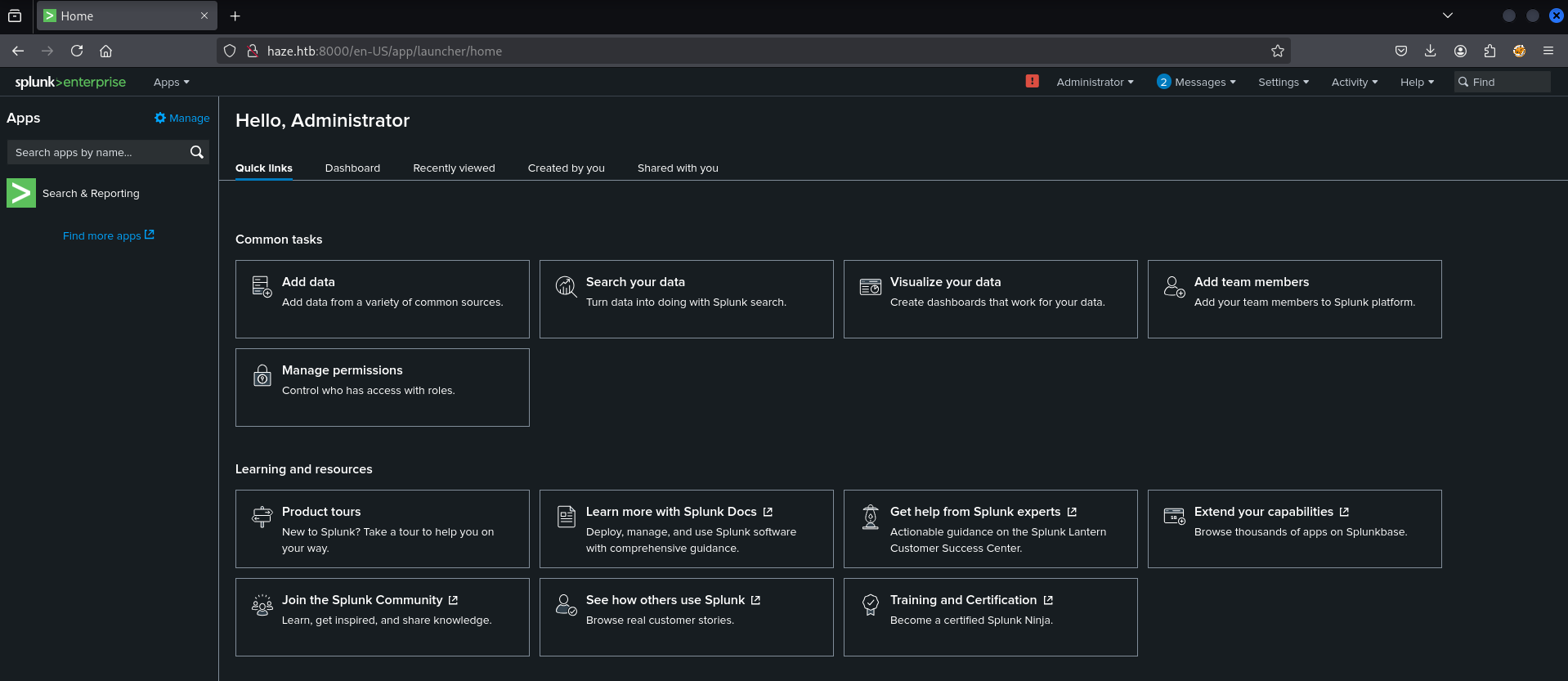Screen dimensions: 1568x681
Task: Open the Add team members card
Action: click(1294, 298)
